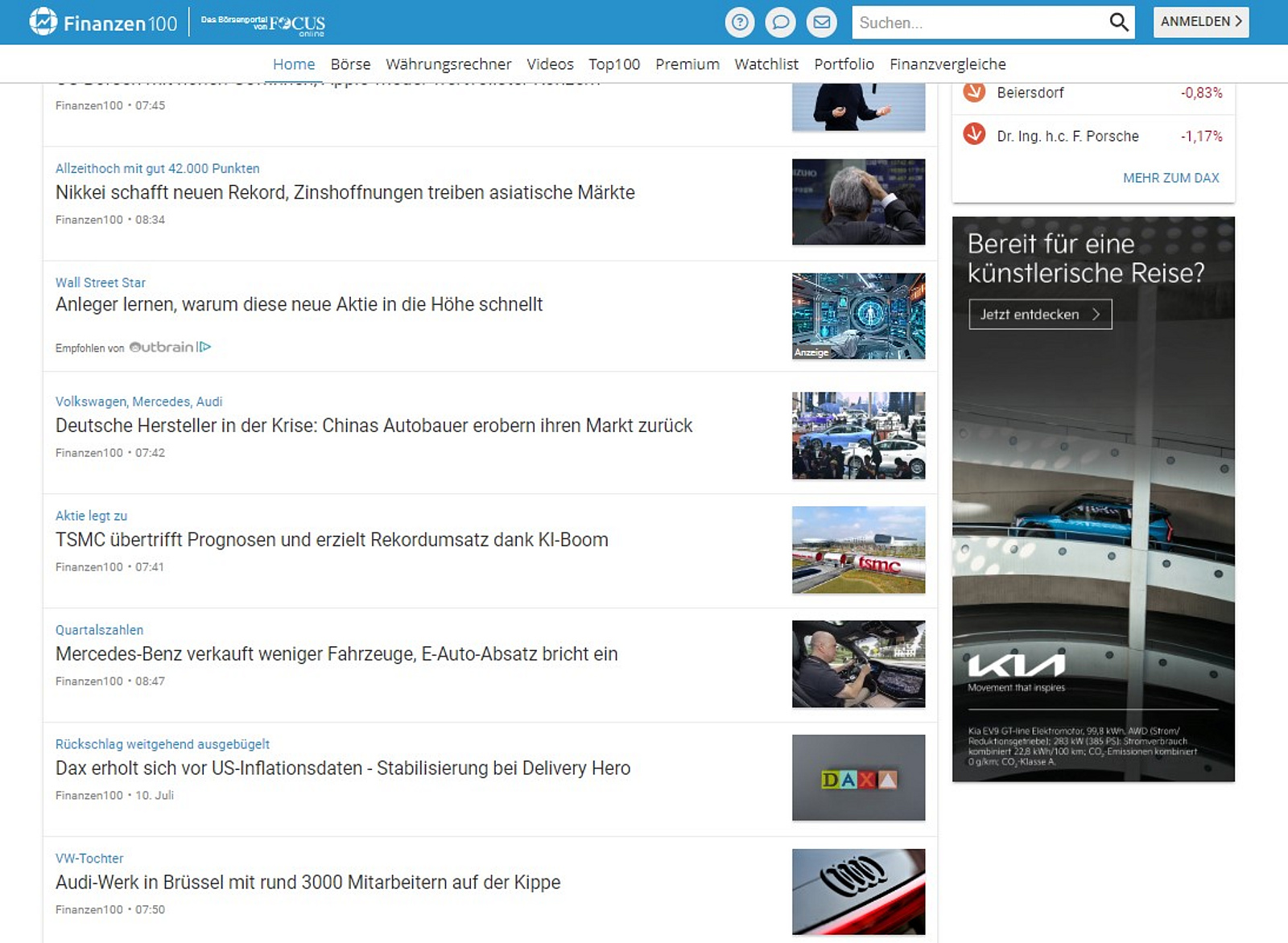Image resolution: width=1288 pixels, height=943 pixels.
Task: Click the Finanzen100 • 08:47 timestamp
Action: pos(110,681)
